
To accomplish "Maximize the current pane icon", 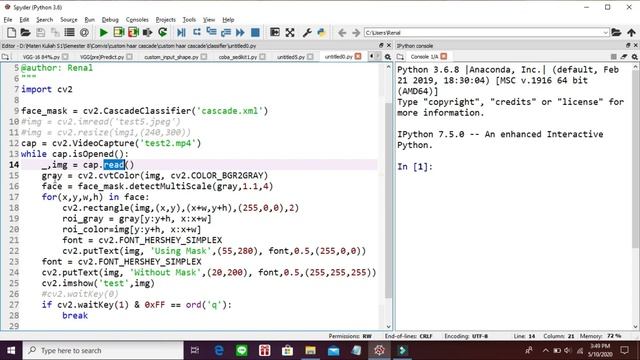I will coord(275,32).
